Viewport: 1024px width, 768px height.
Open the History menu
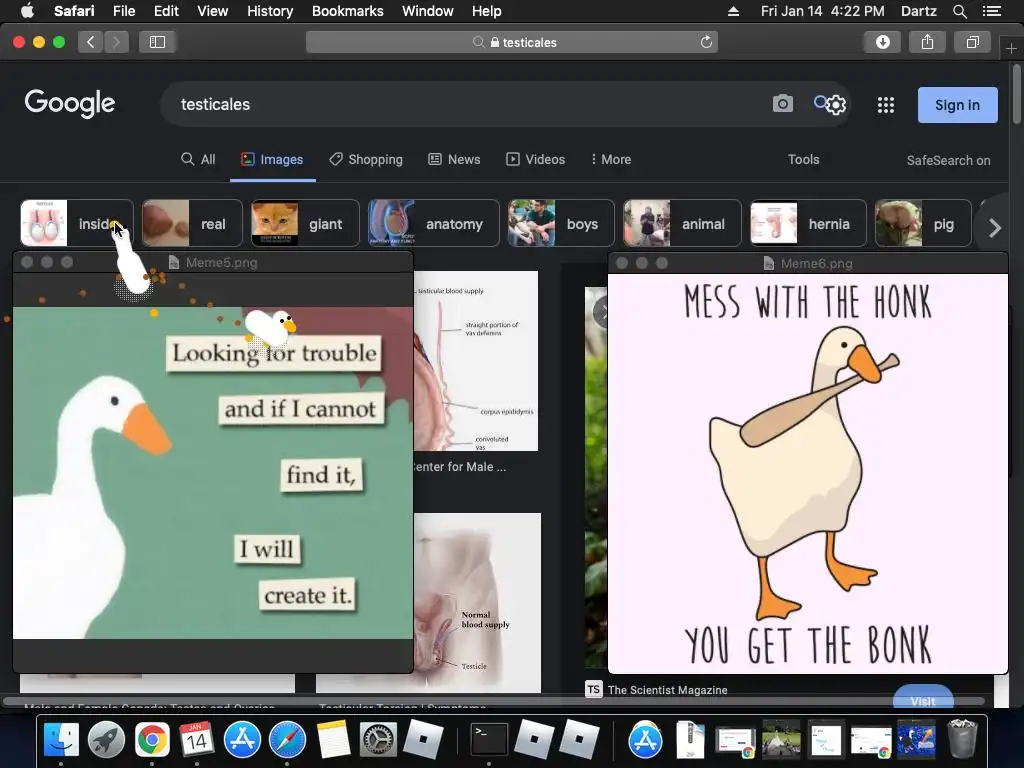(x=270, y=11)
